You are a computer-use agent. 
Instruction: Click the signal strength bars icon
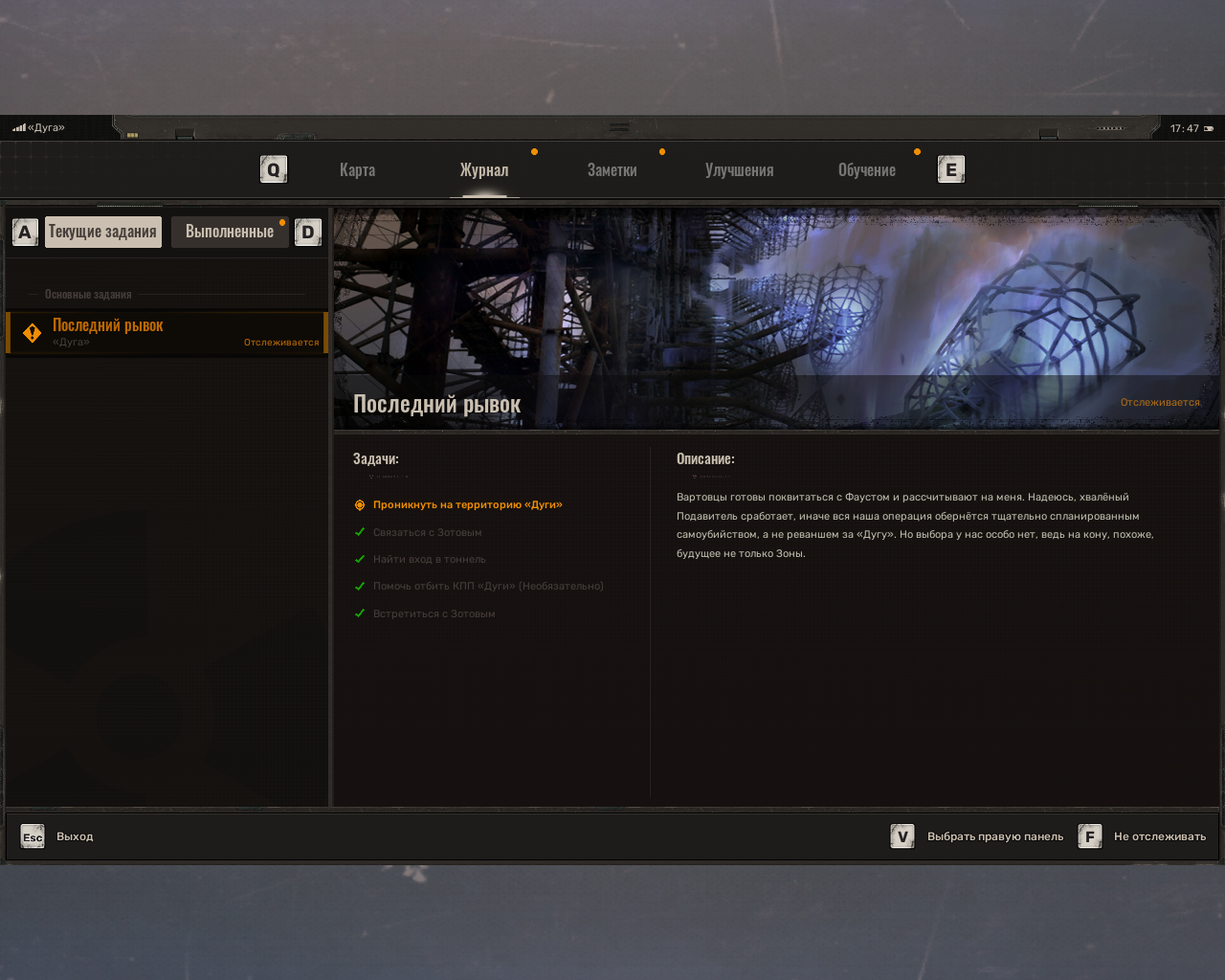click(19, 127)
